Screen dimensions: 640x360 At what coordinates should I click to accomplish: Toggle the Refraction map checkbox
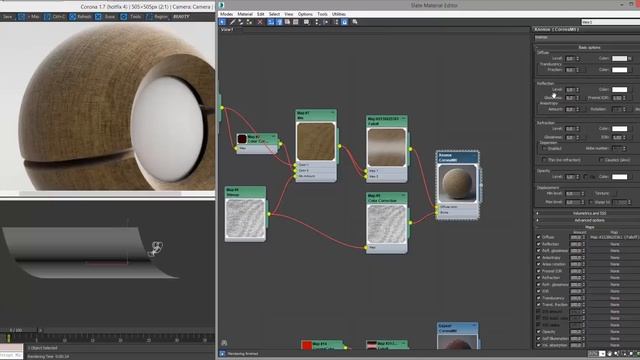click(538, 278)
